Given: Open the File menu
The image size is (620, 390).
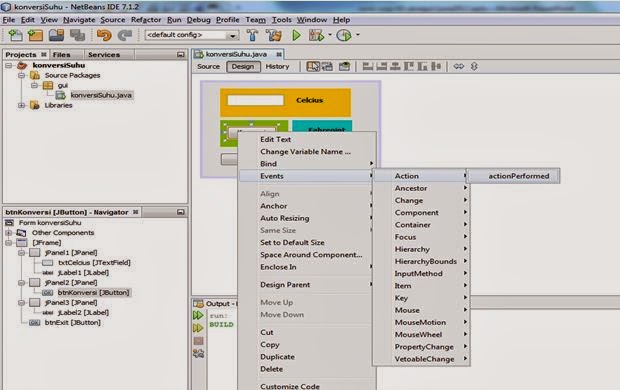Looking at the screenshot, I should (9, 20).
